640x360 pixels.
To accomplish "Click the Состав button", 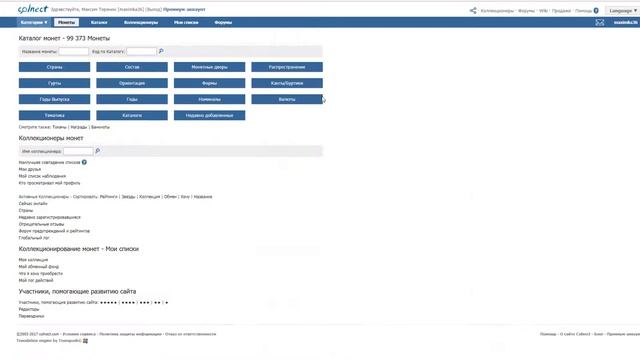I will 132,67.
